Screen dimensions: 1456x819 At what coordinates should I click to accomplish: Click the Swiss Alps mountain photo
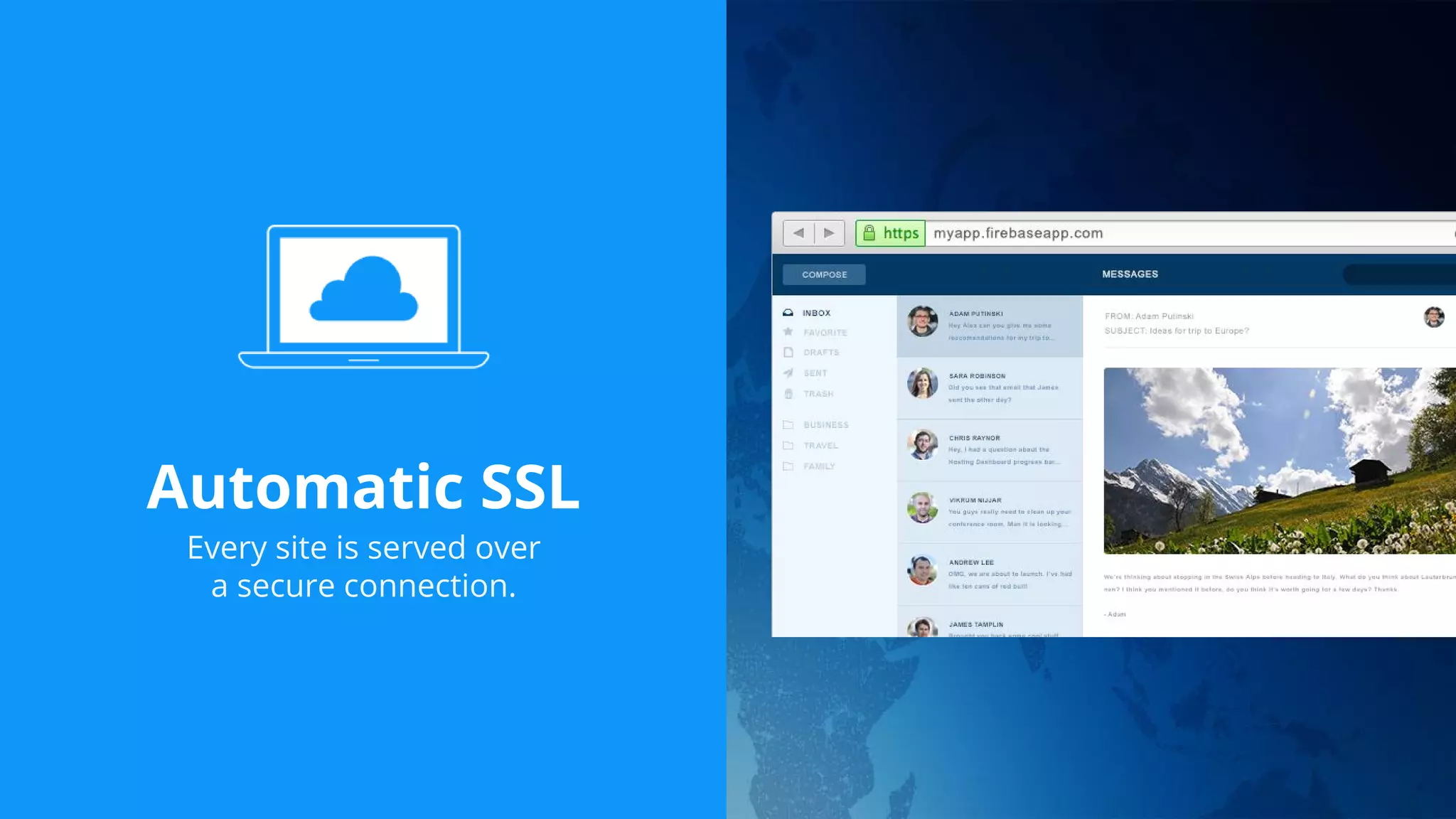tap(1280, 461)
